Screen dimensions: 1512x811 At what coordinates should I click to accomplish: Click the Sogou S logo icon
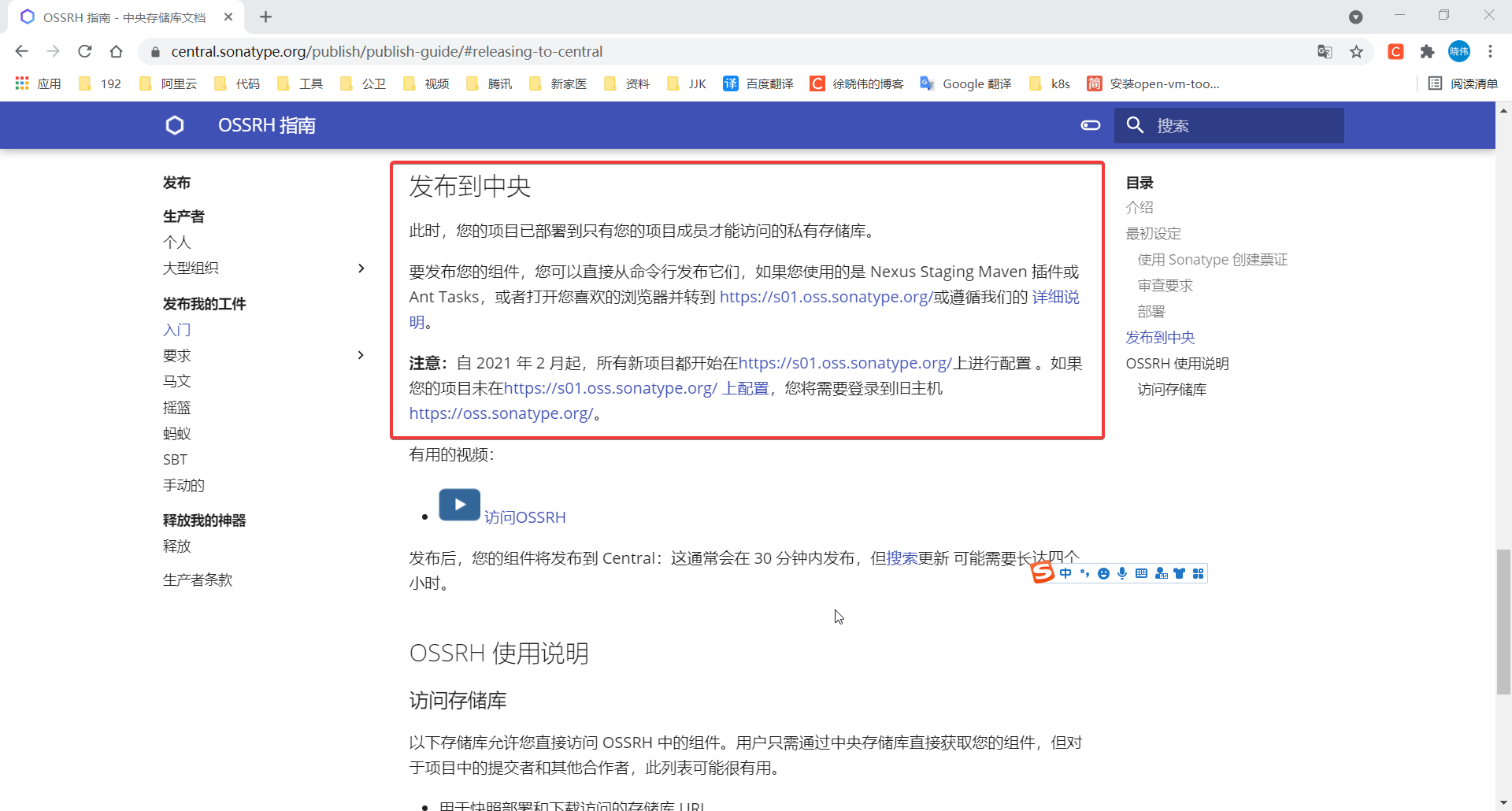[1043, 572]
